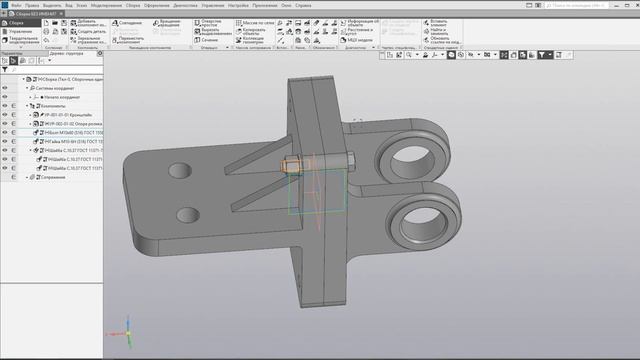Screen dimensions: 640x360
Task: Click Расстояние и угол command
Action: (357, 31)
